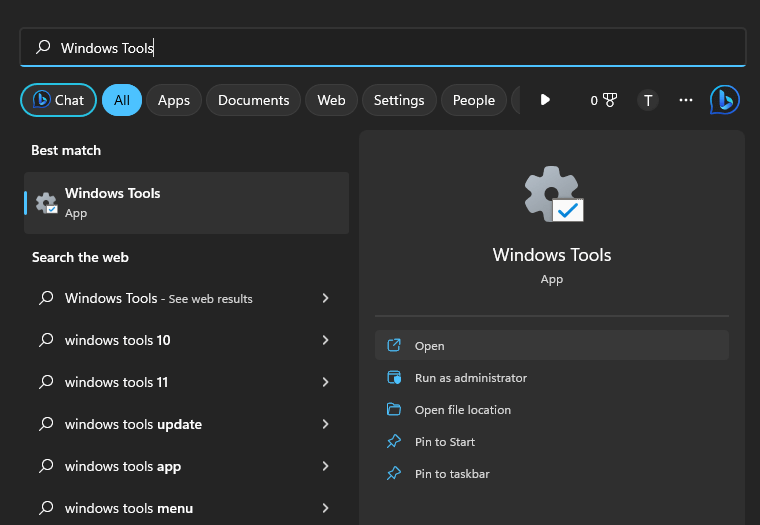760x525 pixels.
Task: Open Bing Chat icon at top right
Action: click(x=724, y=100)
